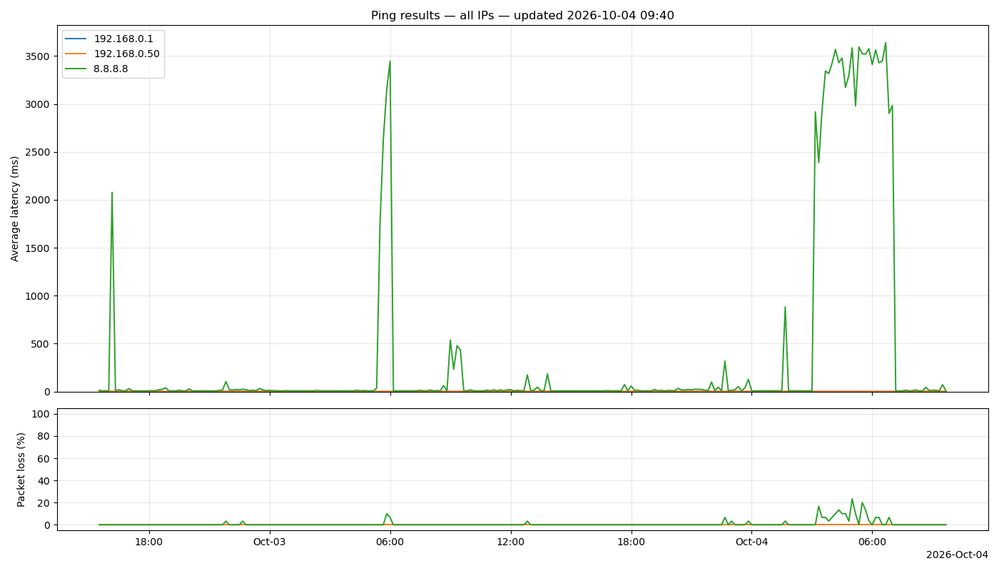The image size is (999, 571).
Task: Click the '2026-Oct-04' date offset label
Action: pos(957,555)
